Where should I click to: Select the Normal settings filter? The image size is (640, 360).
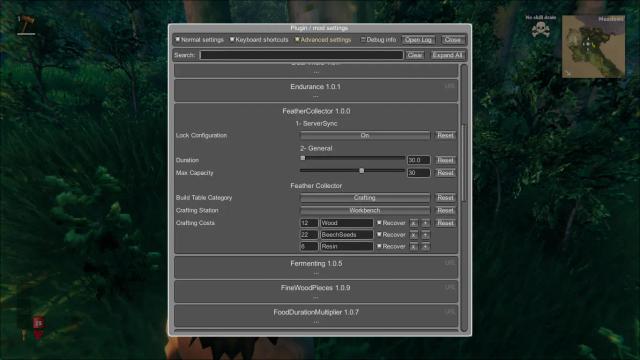[200, 40]
